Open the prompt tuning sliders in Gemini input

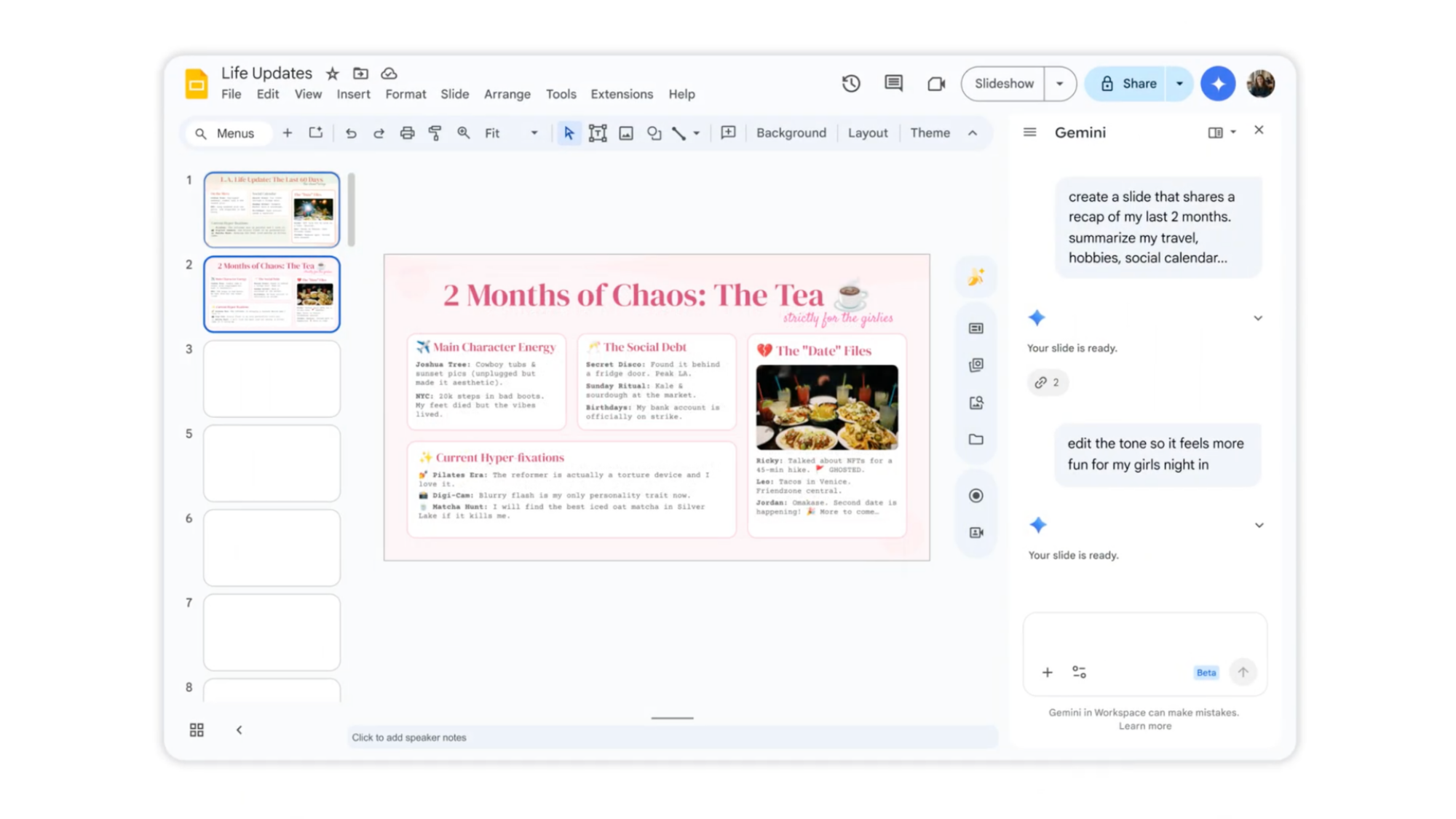(x=1079, y=672)
